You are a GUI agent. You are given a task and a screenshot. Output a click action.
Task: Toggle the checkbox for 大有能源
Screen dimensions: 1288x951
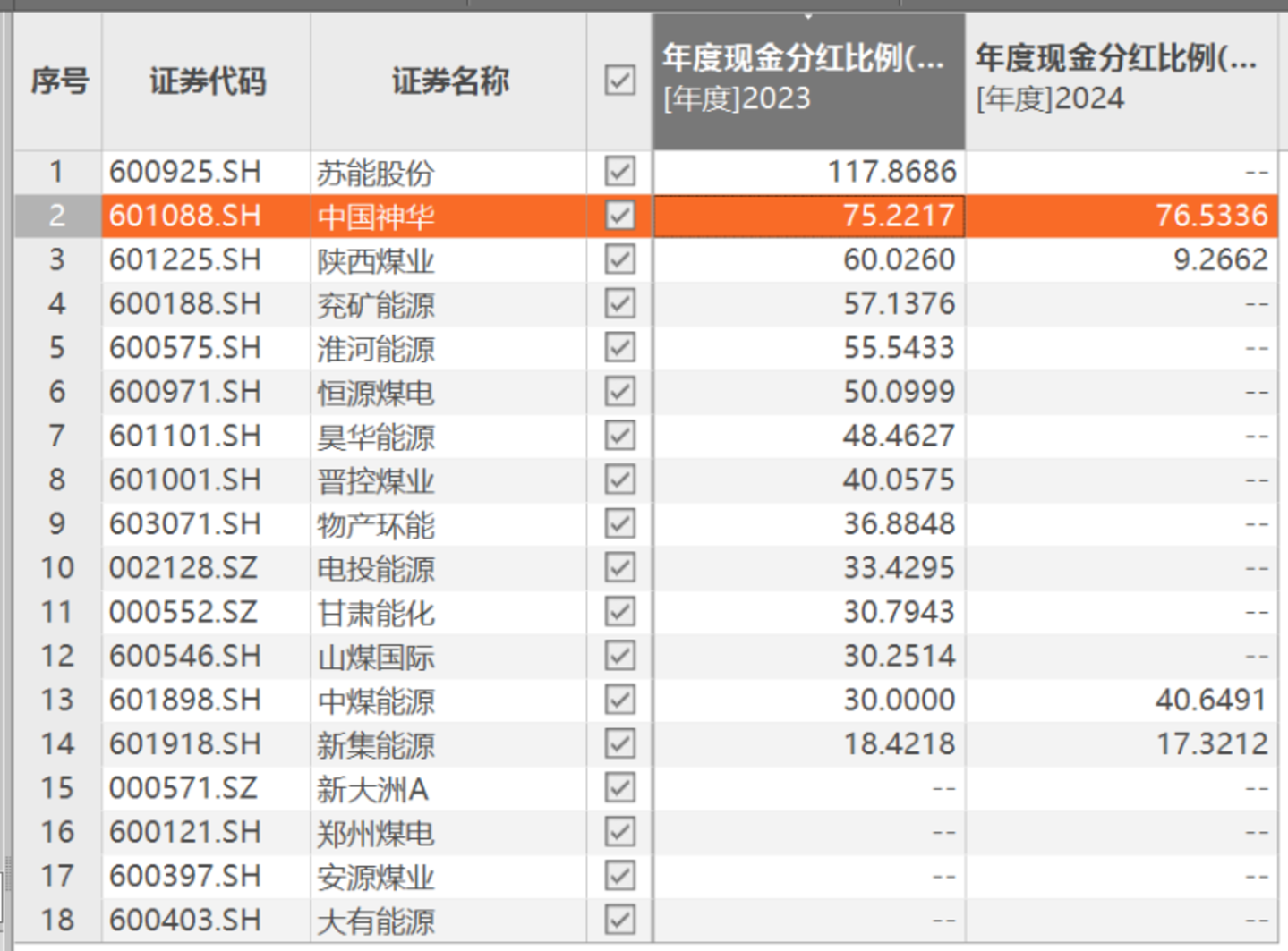[619, 920]
